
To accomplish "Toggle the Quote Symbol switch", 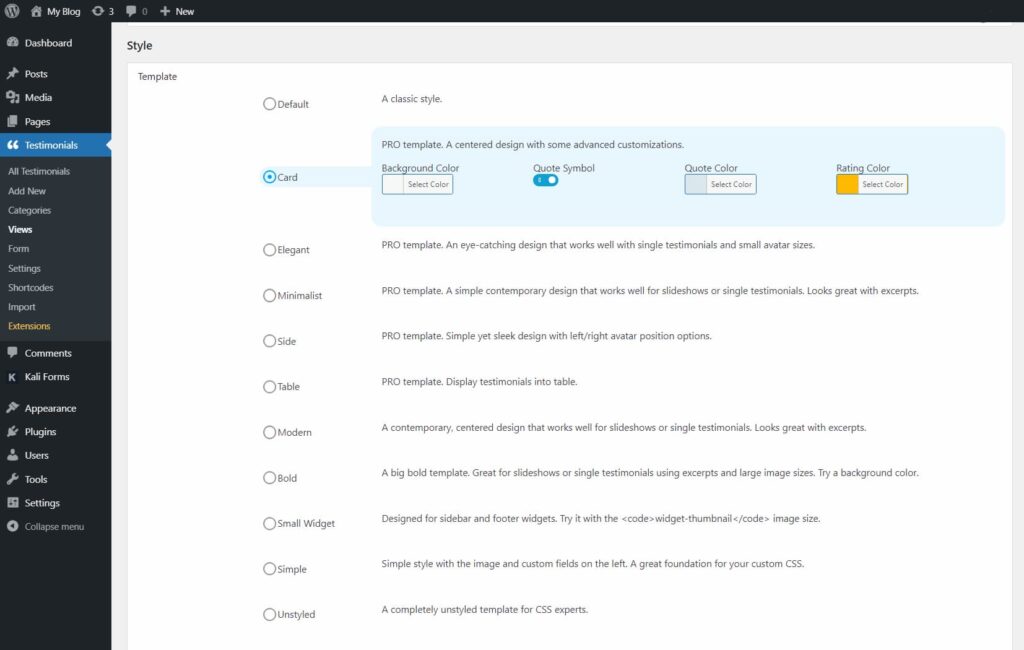I will pyautogui.click(x=545, y=180).
